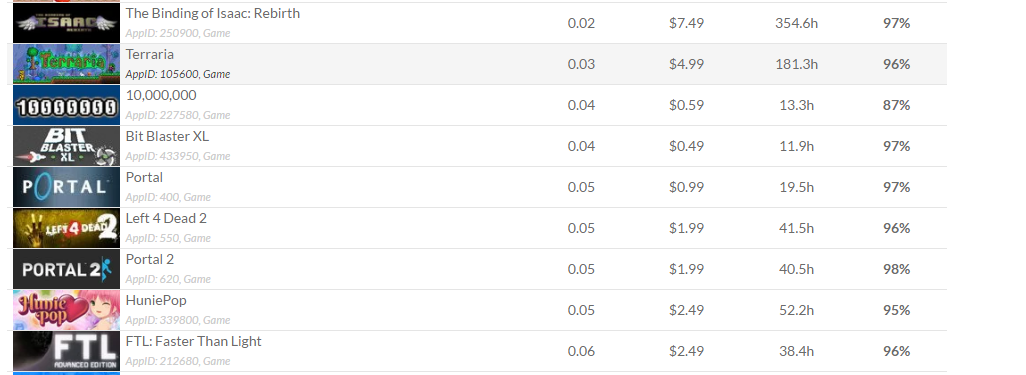
Task: Follow the HuniePop title link
Action: (156, 300)
